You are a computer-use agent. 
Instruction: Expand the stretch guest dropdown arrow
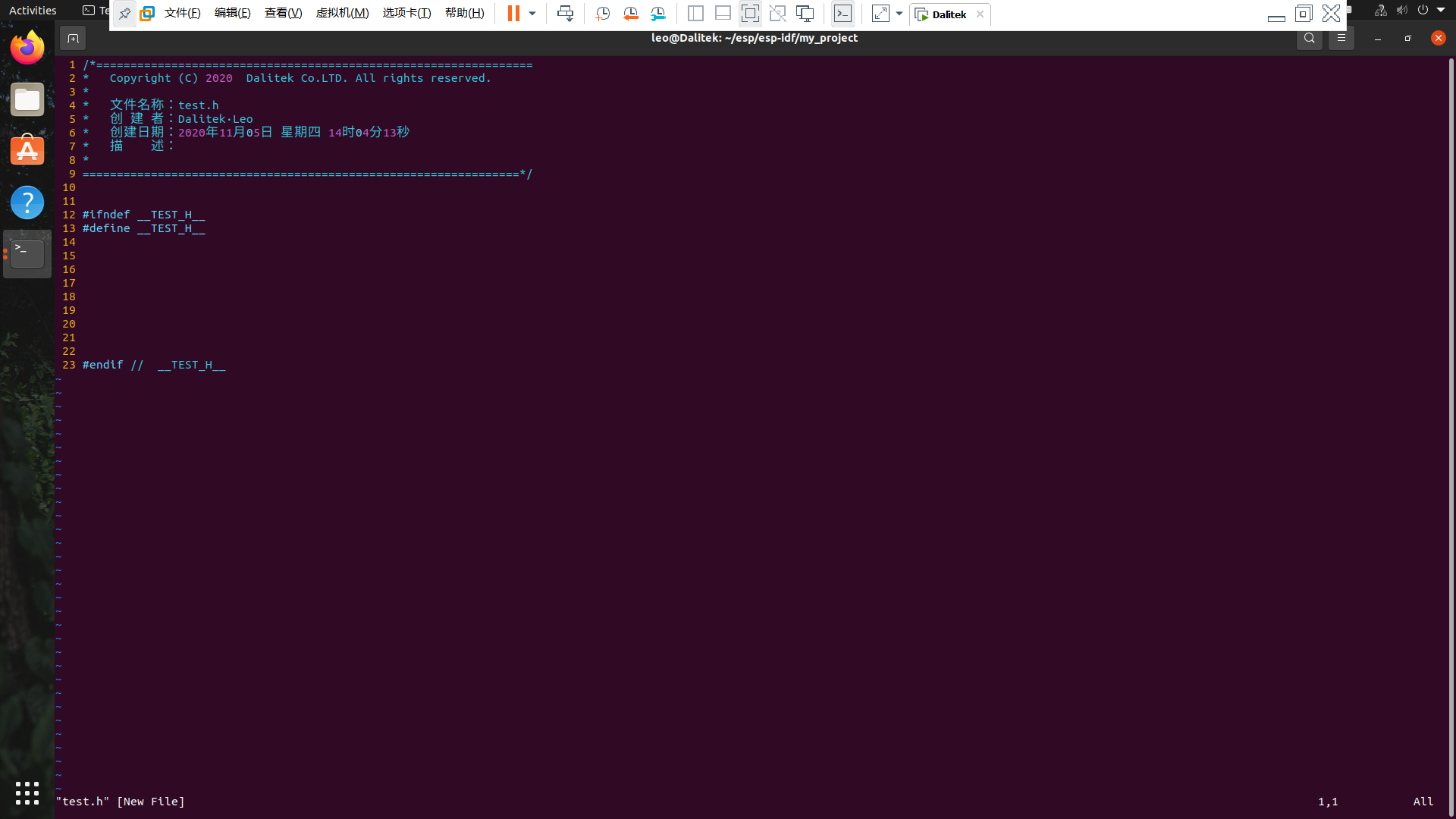(x=899, y=14)
